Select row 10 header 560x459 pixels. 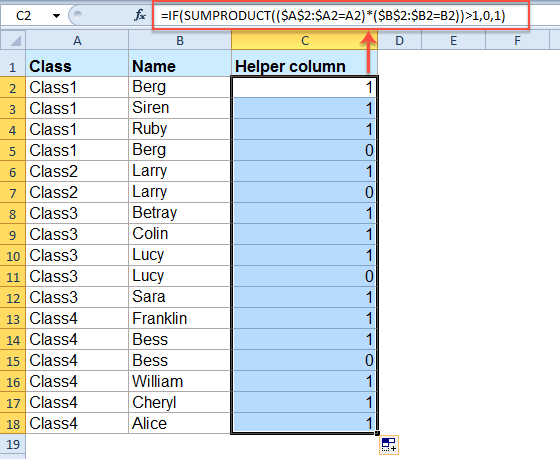point(13,256)
